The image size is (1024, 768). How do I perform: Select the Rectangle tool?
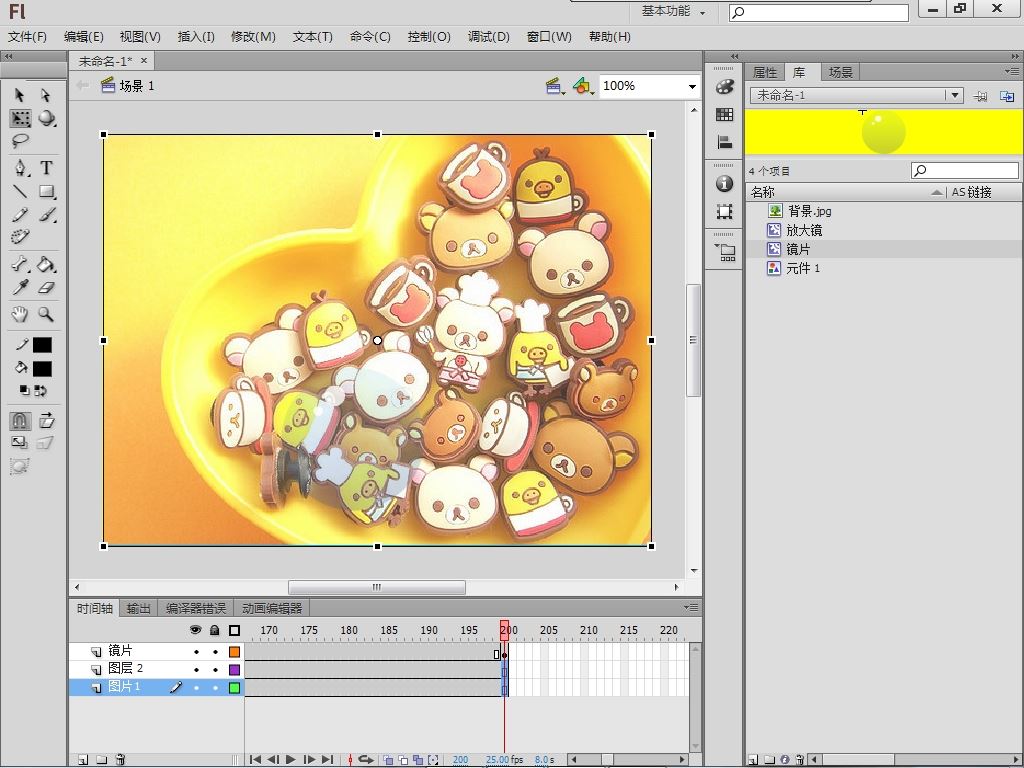tap(46, 191)
